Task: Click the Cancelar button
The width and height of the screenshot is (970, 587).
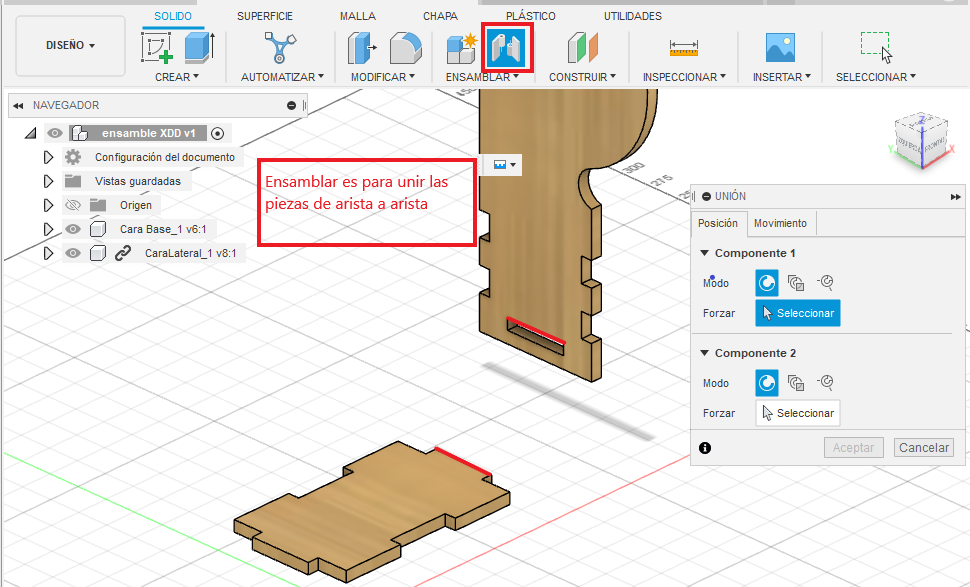Action: pos(924,448)
